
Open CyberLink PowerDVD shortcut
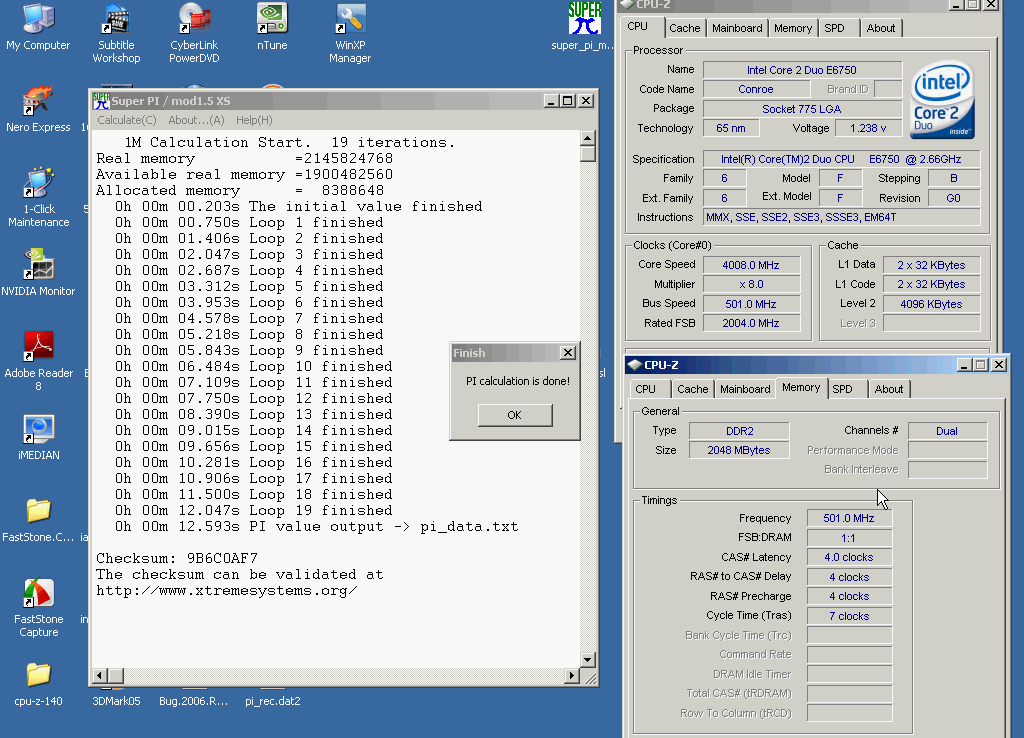click(194, 20)
